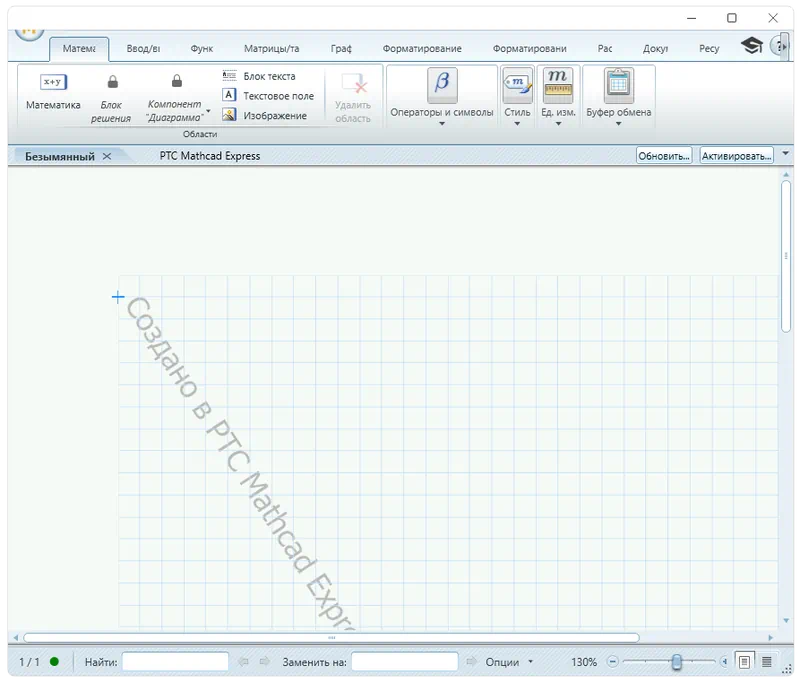The width and height of the screenshot is (800, 683).
Task: Move the zoom slider handle
Action: click(677, 662)
